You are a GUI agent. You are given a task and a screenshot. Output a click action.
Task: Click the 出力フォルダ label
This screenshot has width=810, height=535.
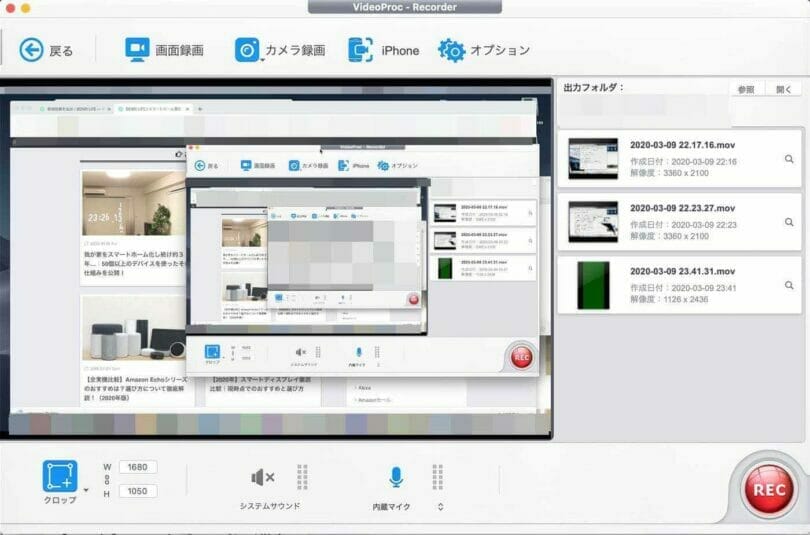(x=594, y=87)
